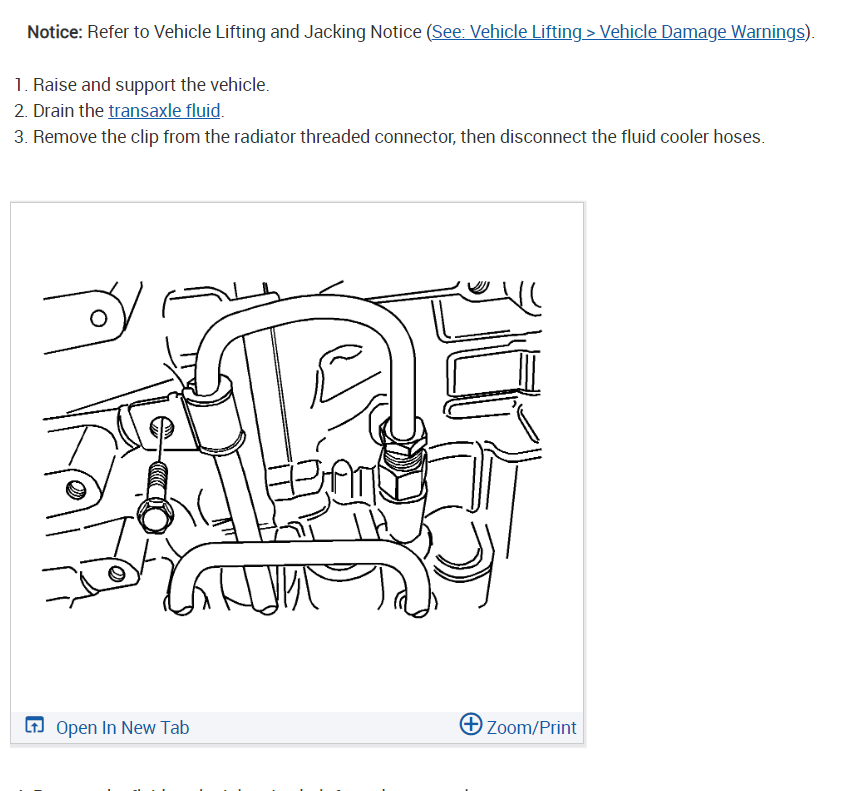The image size is (863, 791).
Task: Select the 'Raise and support the vehicle' step text
Action: point(151,85)
